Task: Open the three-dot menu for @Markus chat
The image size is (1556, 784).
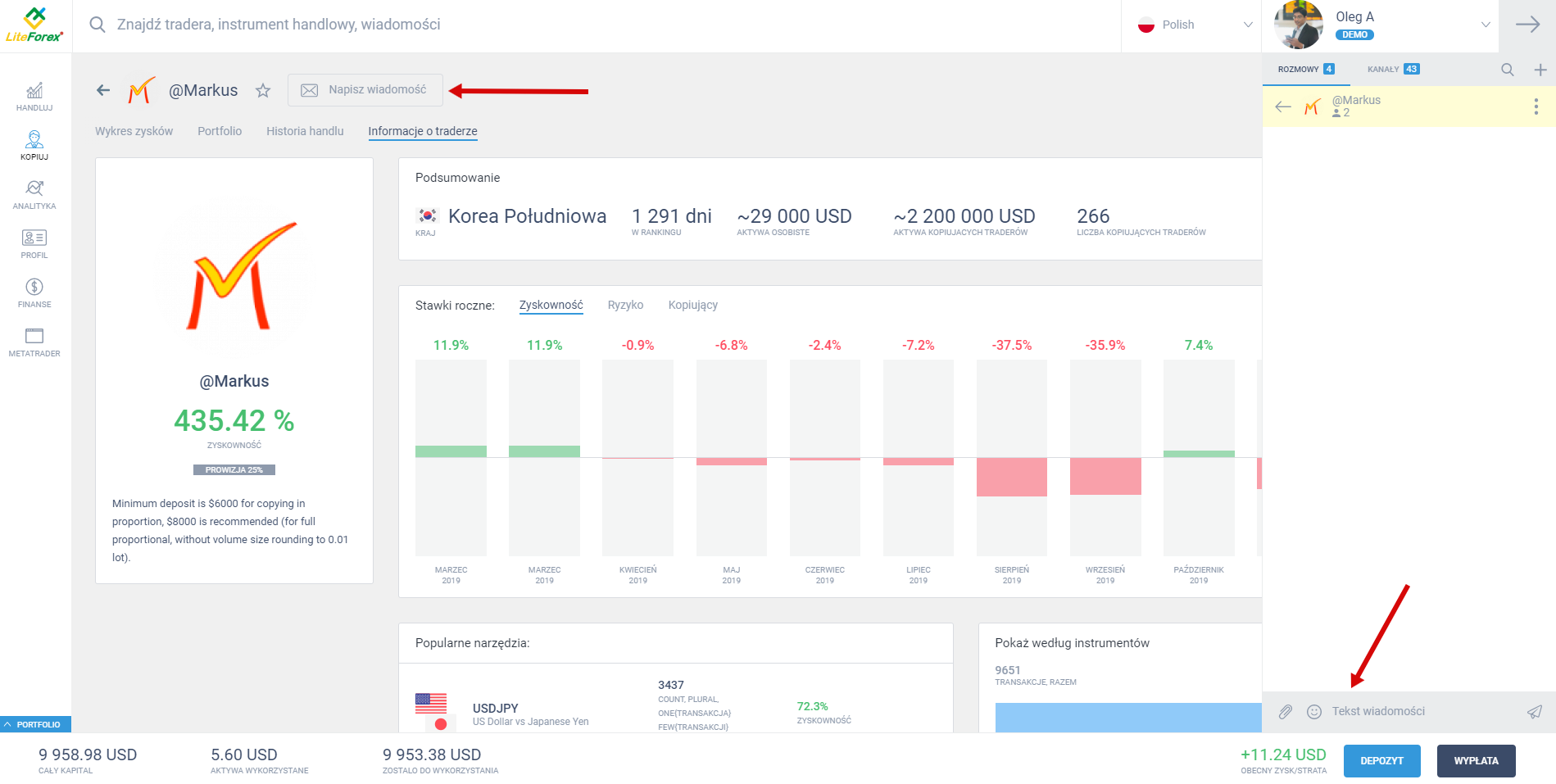Action: click(1536, 106)
